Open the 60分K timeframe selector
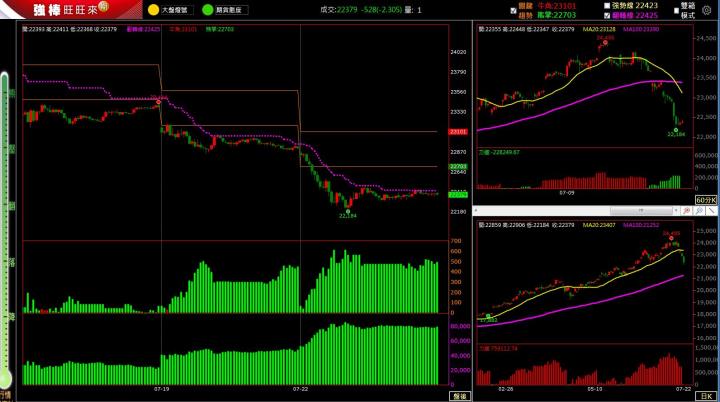 click(706, 200)
